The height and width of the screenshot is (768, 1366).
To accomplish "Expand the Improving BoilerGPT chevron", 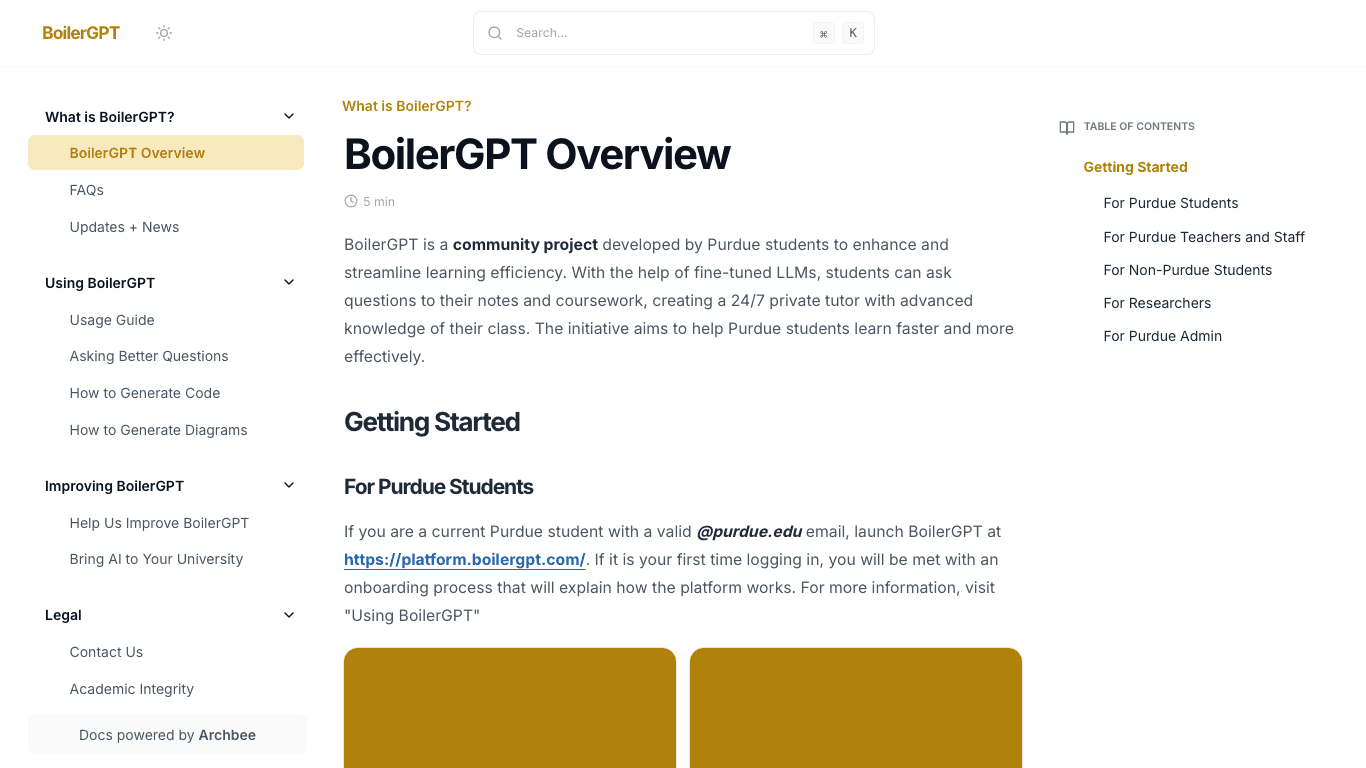I will pyautogui.click(x=288, y=484).
